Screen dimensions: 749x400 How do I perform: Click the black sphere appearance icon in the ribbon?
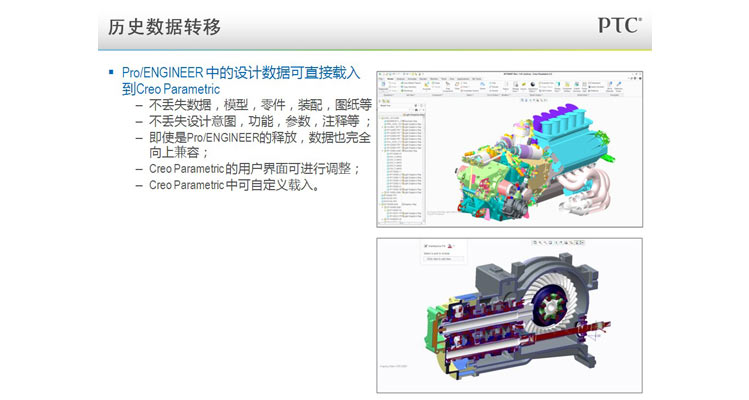point(533,85)
